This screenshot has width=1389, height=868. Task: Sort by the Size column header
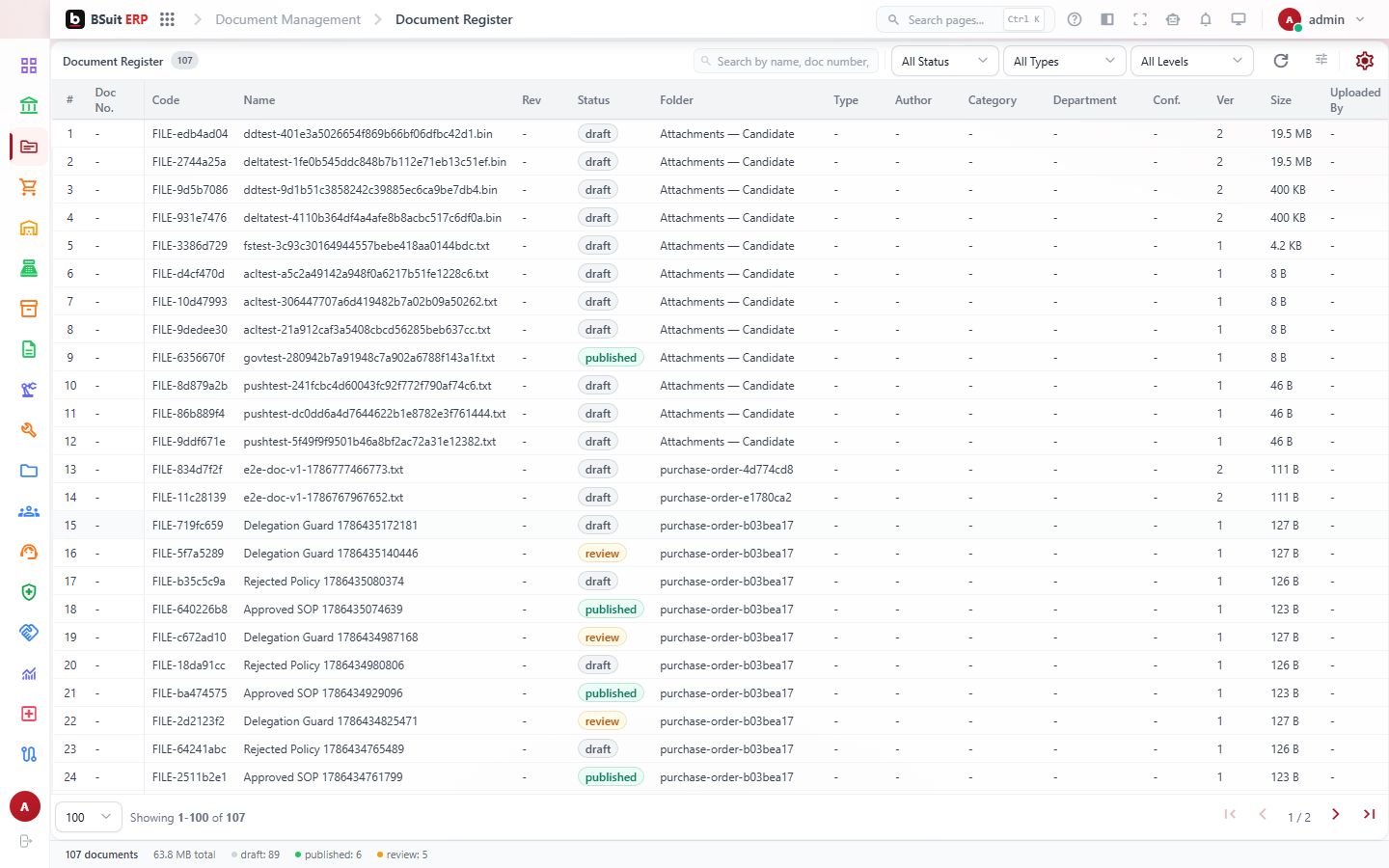(1281, 100)
